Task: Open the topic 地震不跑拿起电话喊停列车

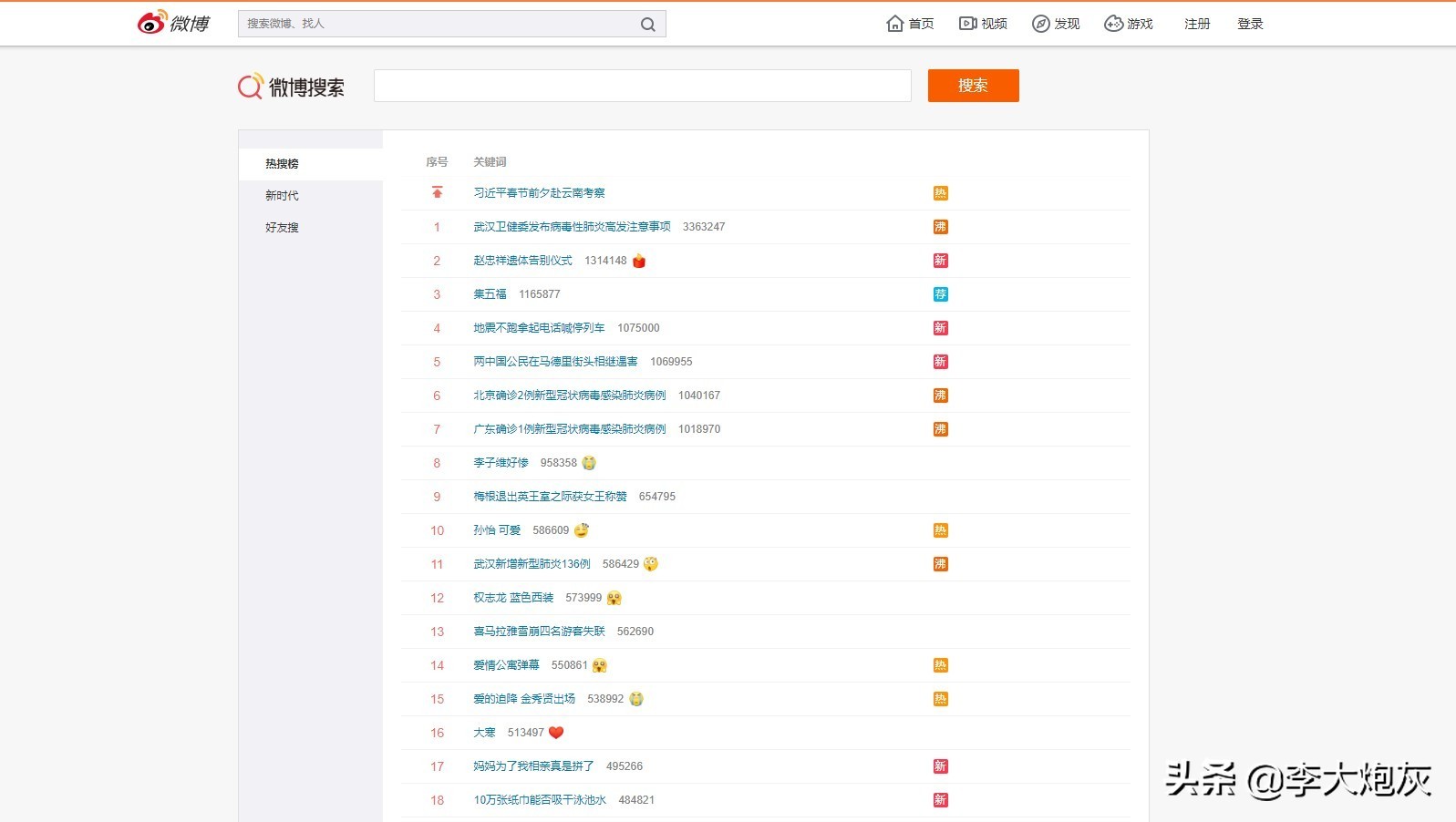Action: [539, 328]
